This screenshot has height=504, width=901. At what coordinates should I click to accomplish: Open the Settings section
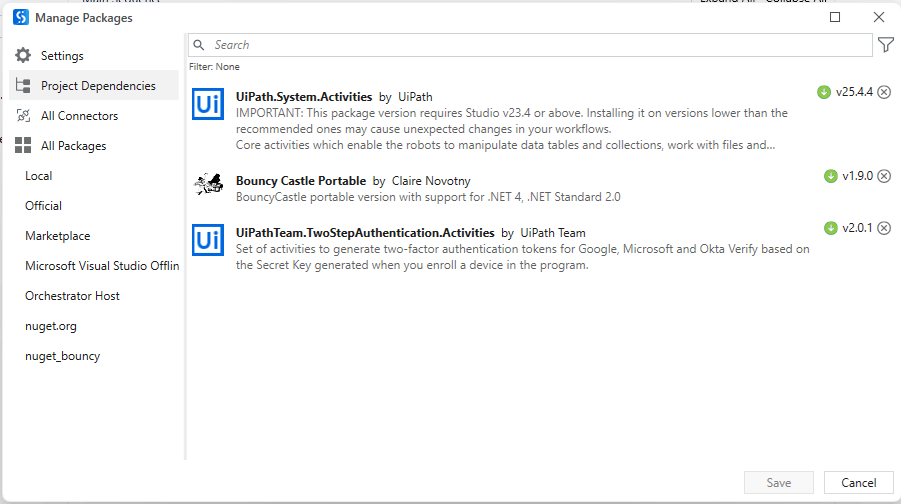coord(61,56)
